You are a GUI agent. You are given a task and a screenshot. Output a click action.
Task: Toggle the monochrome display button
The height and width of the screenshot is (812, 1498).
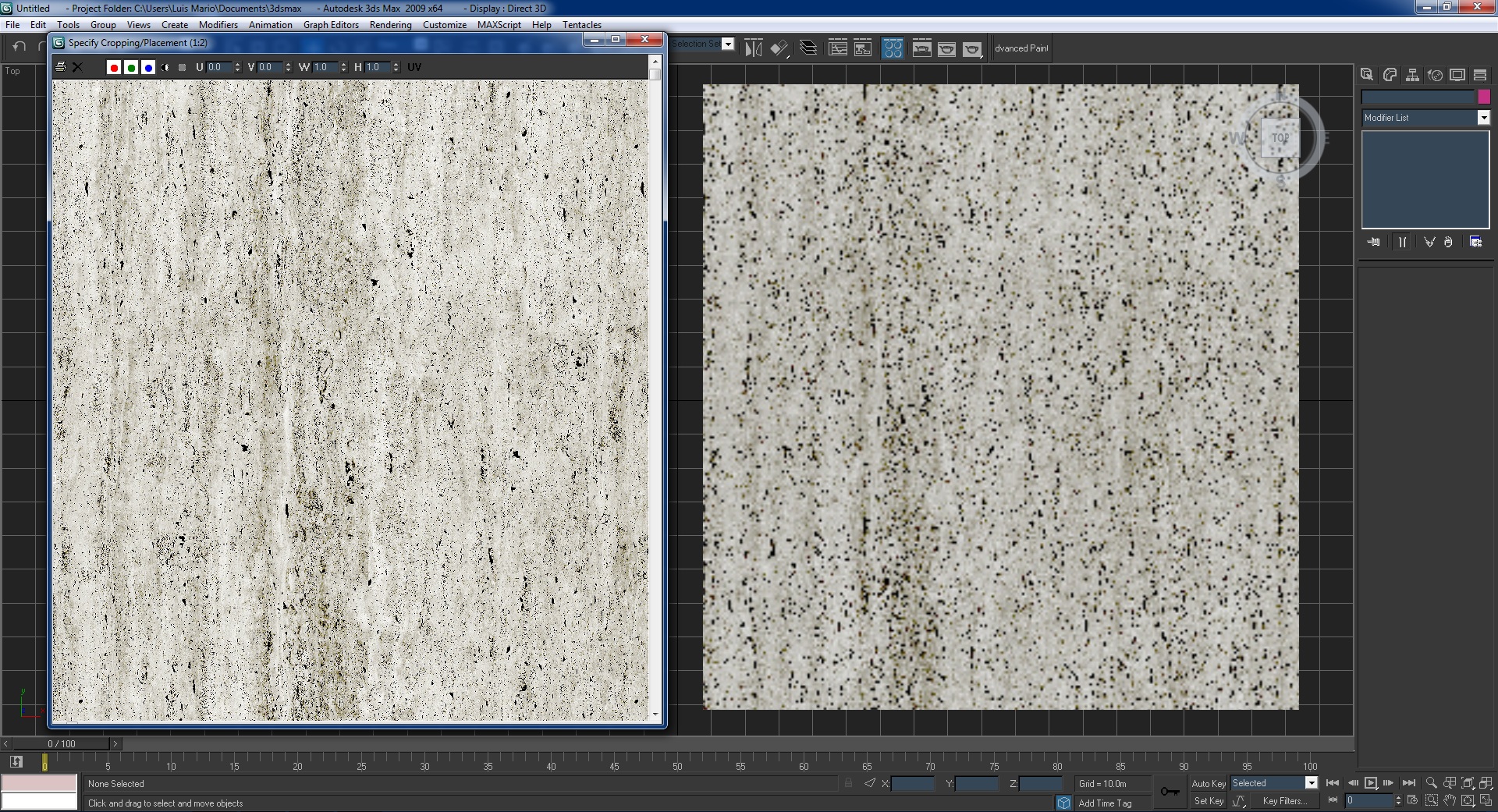coord(183,68)
